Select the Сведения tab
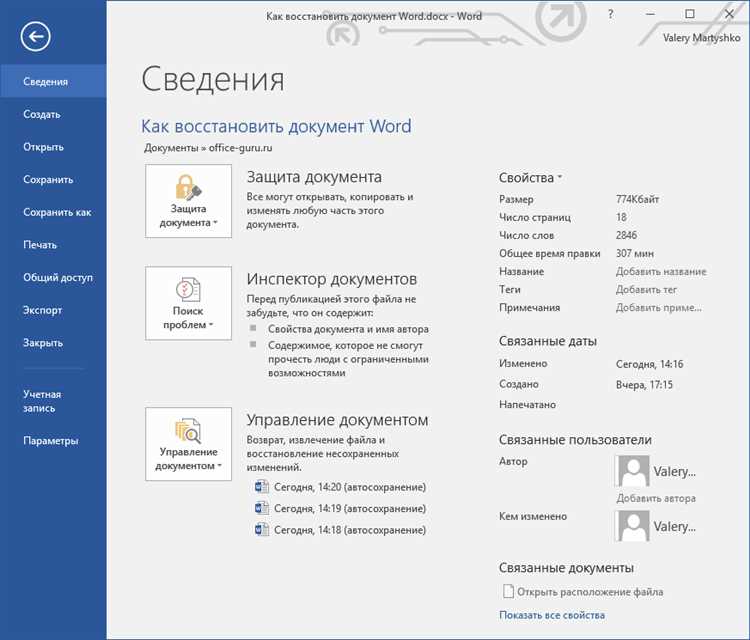Viewport: 750px width, 640px height. pyautogui.click(x=53, y=81)
